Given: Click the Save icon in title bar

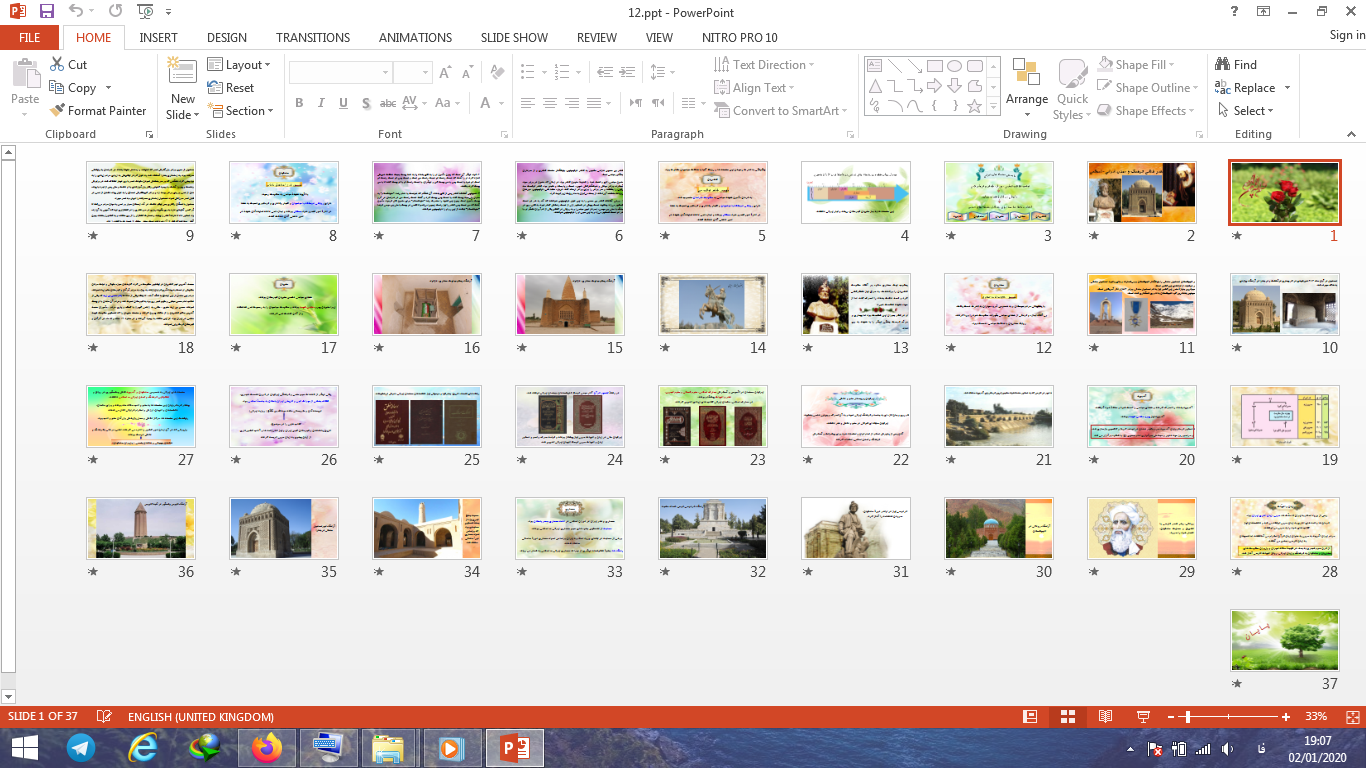Looking at the screenshot, I should 46,12.
